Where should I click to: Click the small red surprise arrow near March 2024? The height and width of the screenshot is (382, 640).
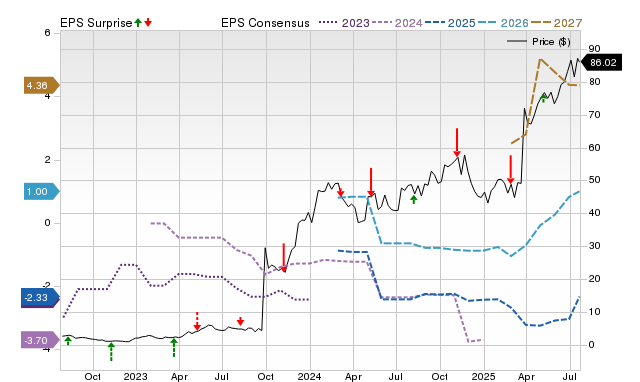point(340,192)
